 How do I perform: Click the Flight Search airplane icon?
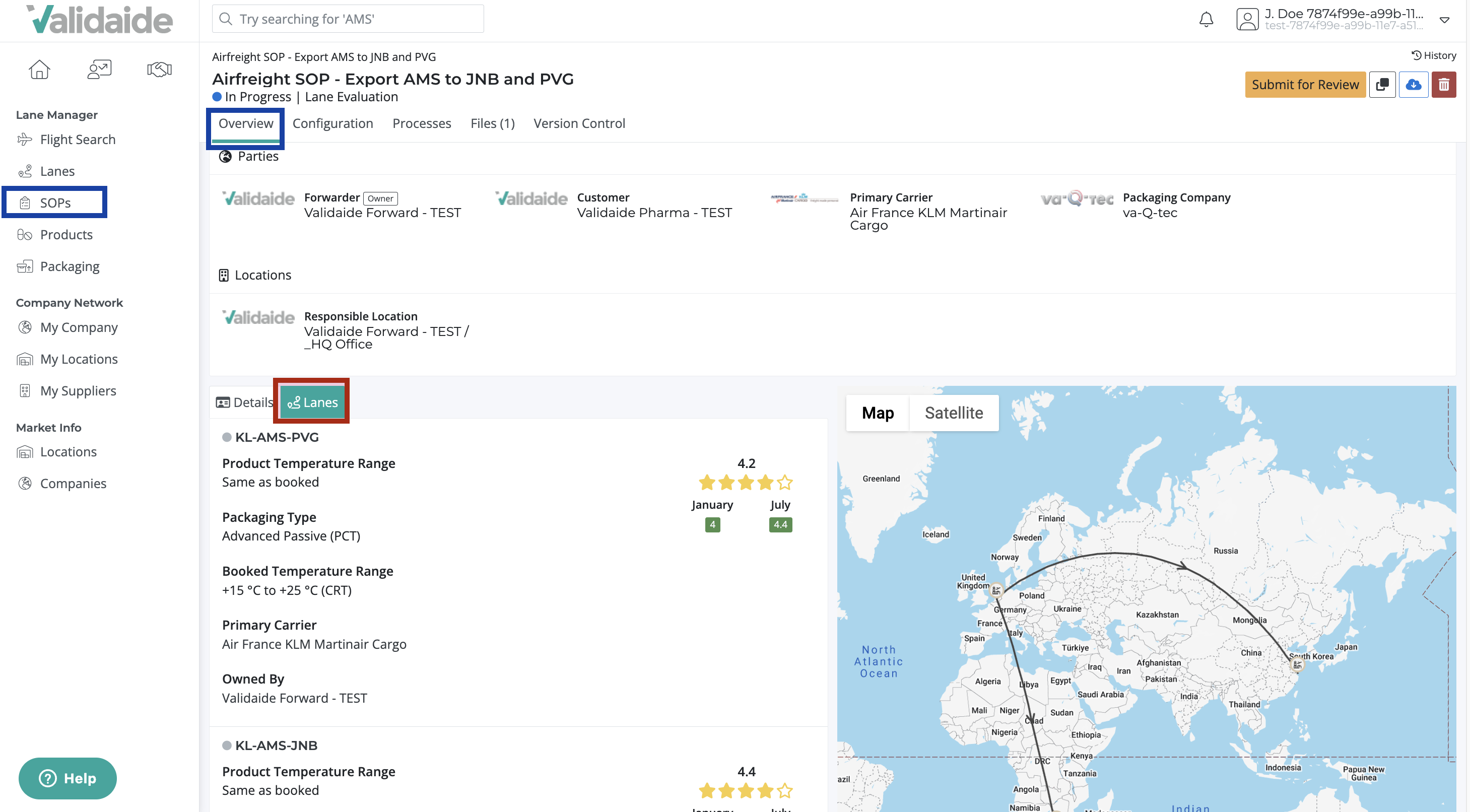(x=25, y=139)
